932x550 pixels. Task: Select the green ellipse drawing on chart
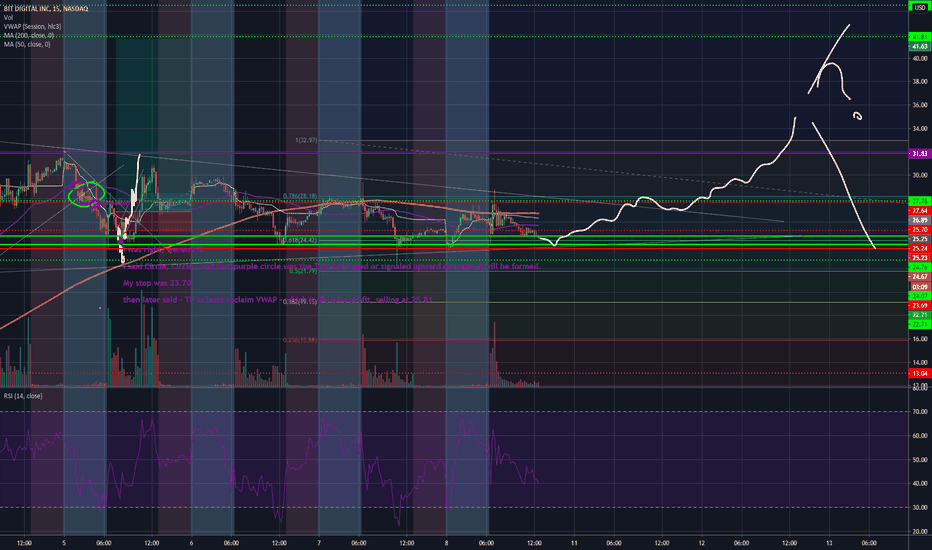click(x=87, y=194)
